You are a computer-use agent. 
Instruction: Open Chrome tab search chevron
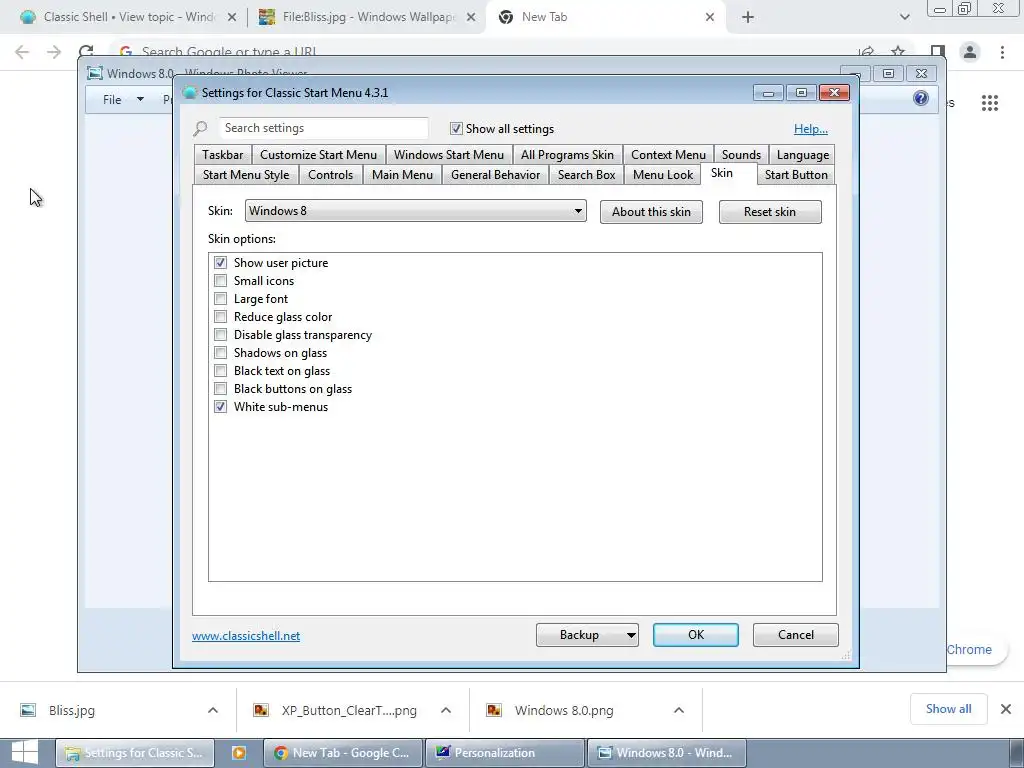click(904, 17)
